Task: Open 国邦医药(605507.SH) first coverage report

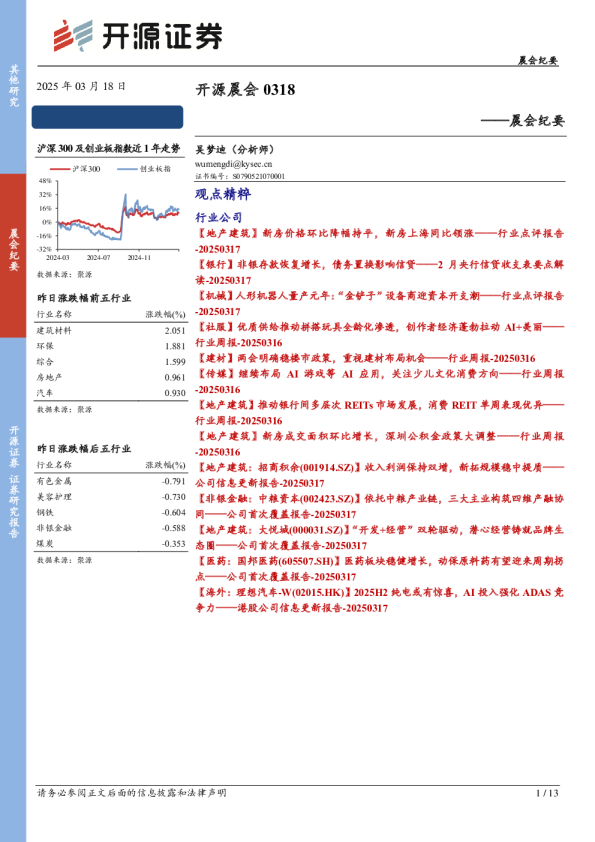Action: click(379, 568)
